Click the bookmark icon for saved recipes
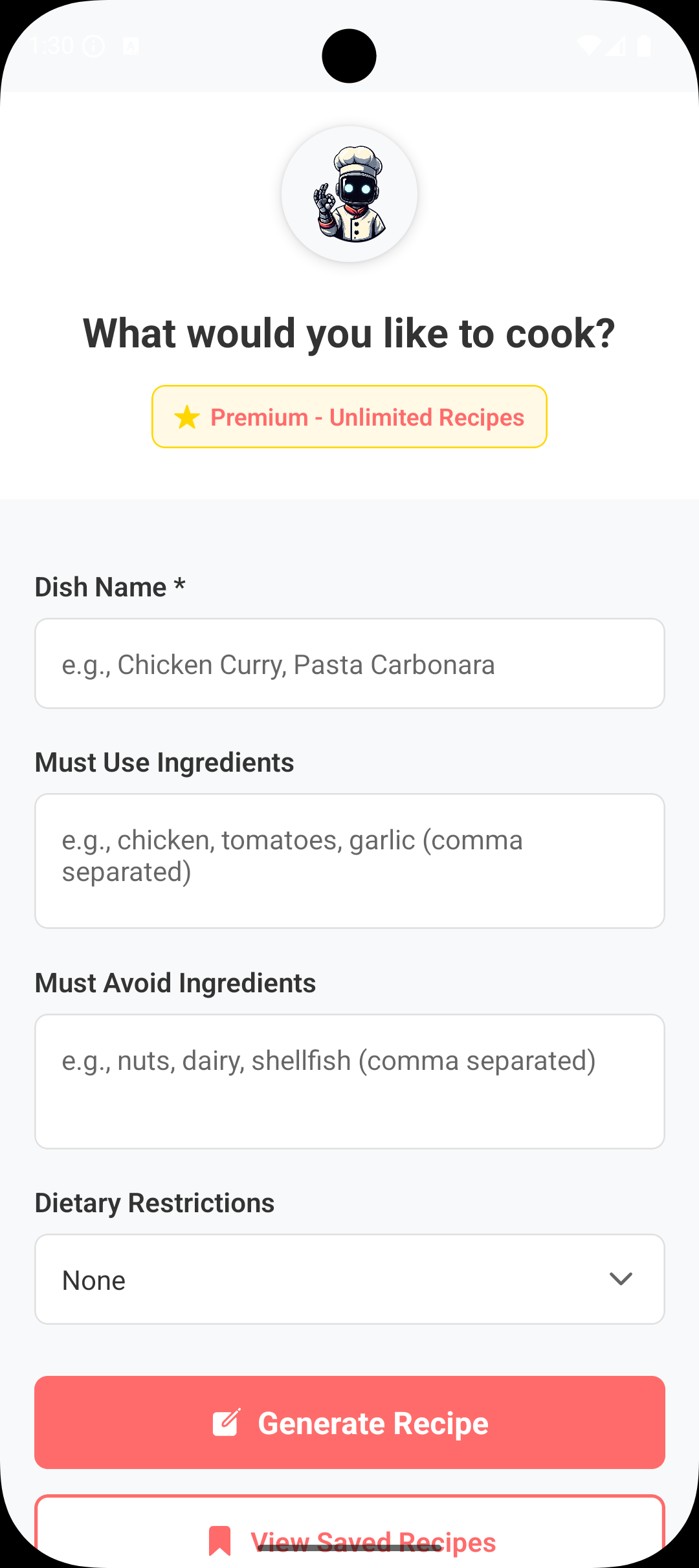 pyautogui.click(x=220, y=1541)
